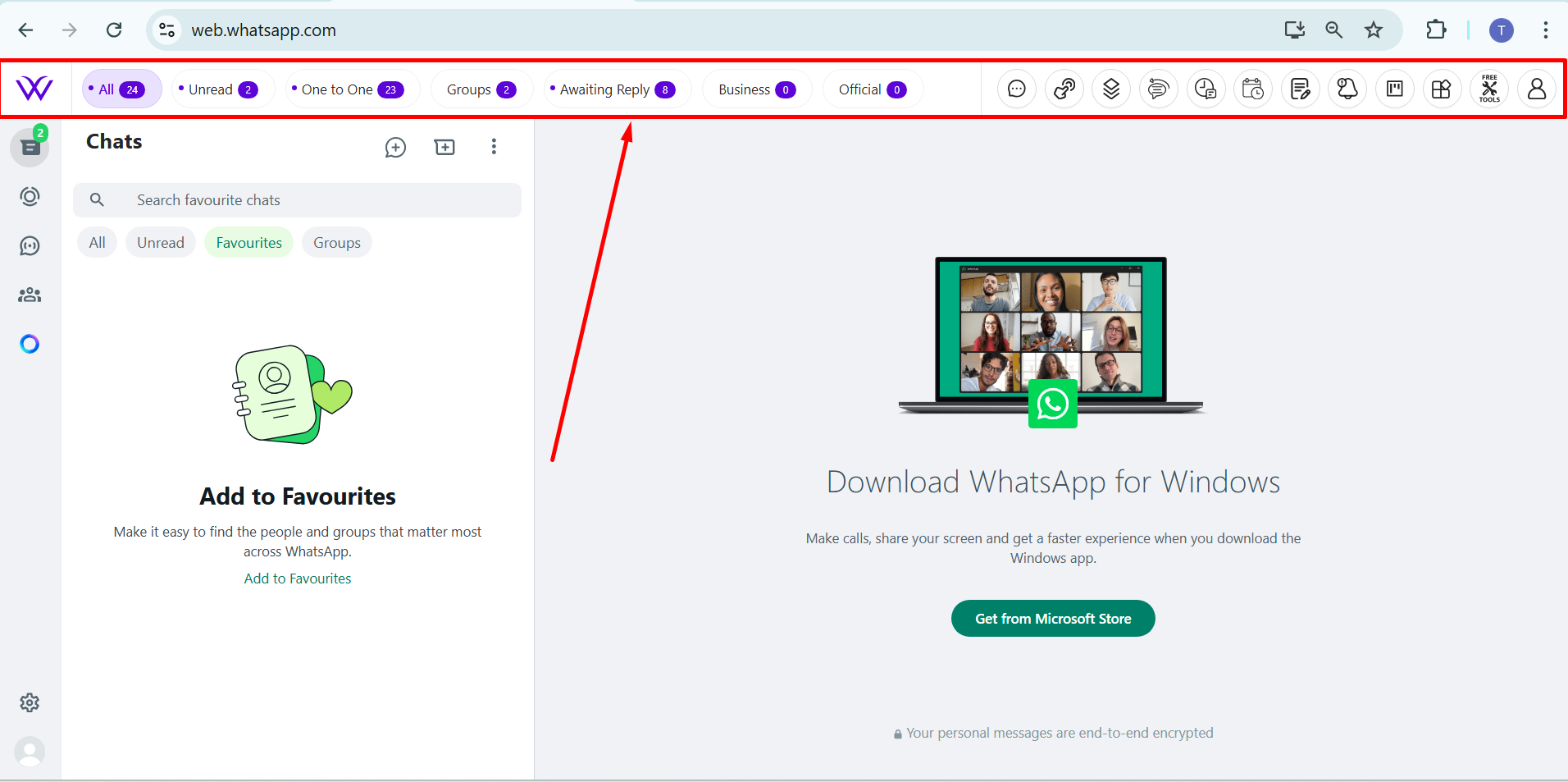Click Get from Microsoft Store button
The height and width of the screenshot is (782, 1568).
point(1053,619)
